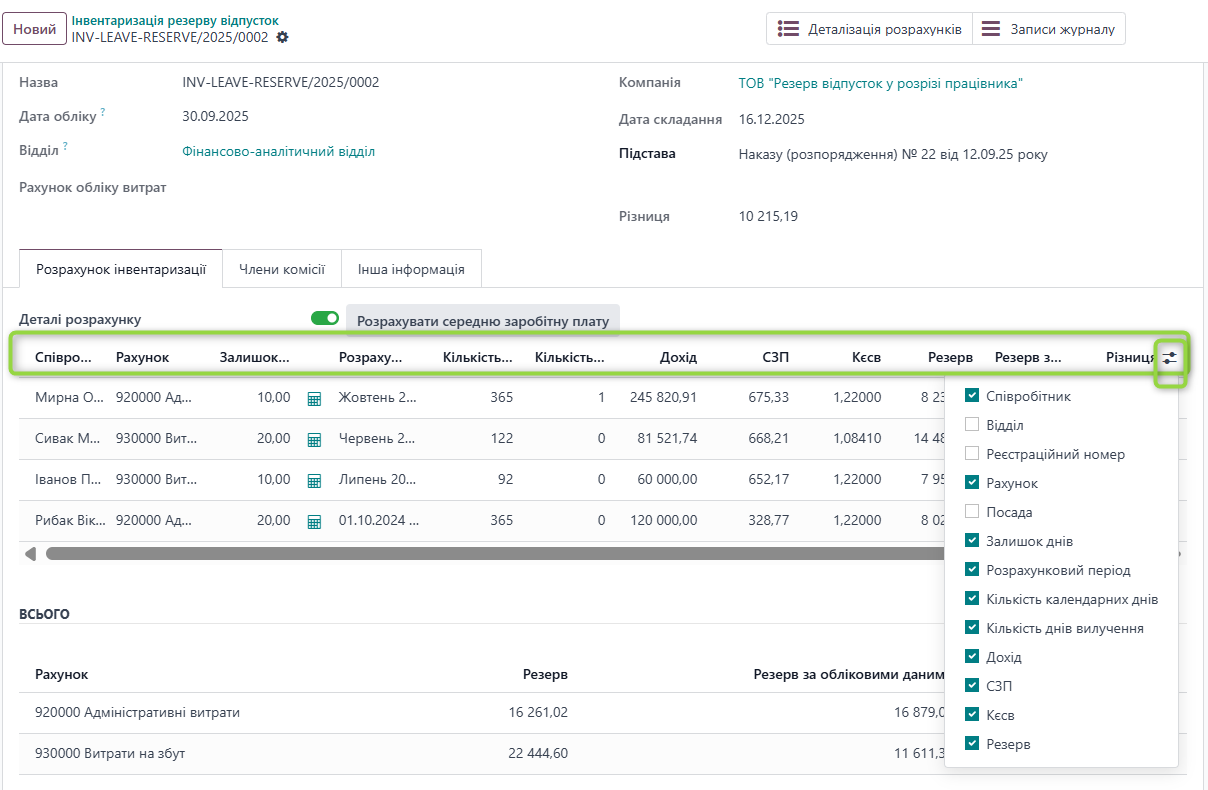1208x790 pixels.
Task: Open Фінансово-аналітичний відділ department link
Action: click(278, 152)
